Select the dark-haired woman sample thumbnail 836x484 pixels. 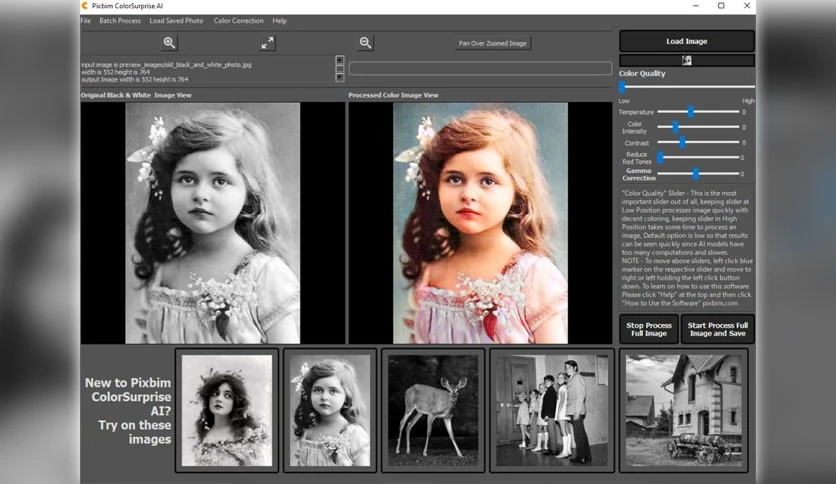click(227, 410)
